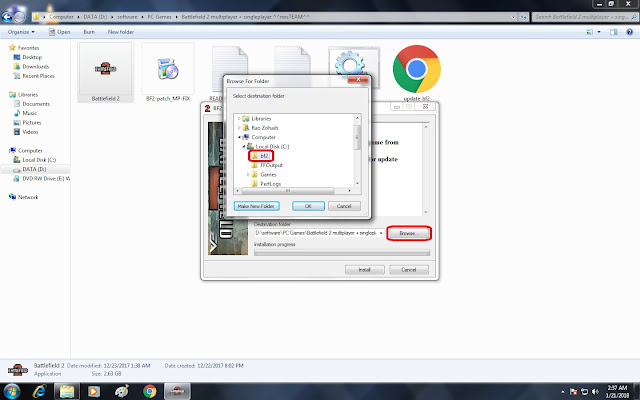Open the update bf2 Chrome icon file

(417, 72)
